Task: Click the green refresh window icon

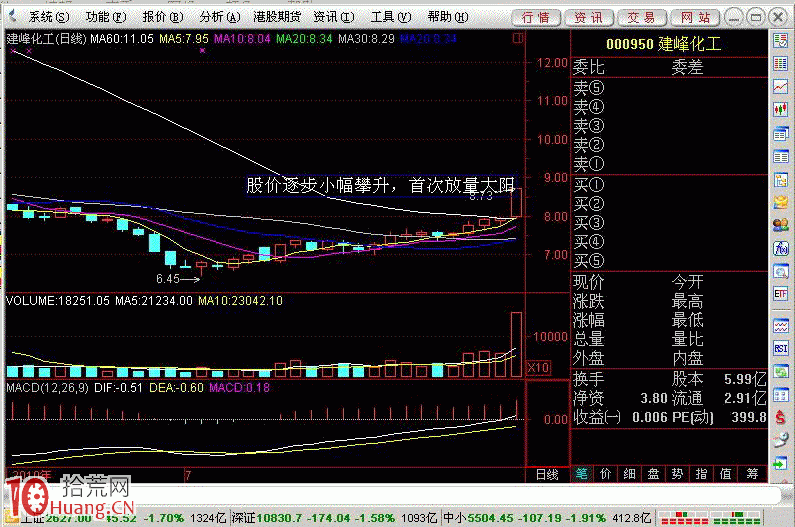Action: [781, 371]
